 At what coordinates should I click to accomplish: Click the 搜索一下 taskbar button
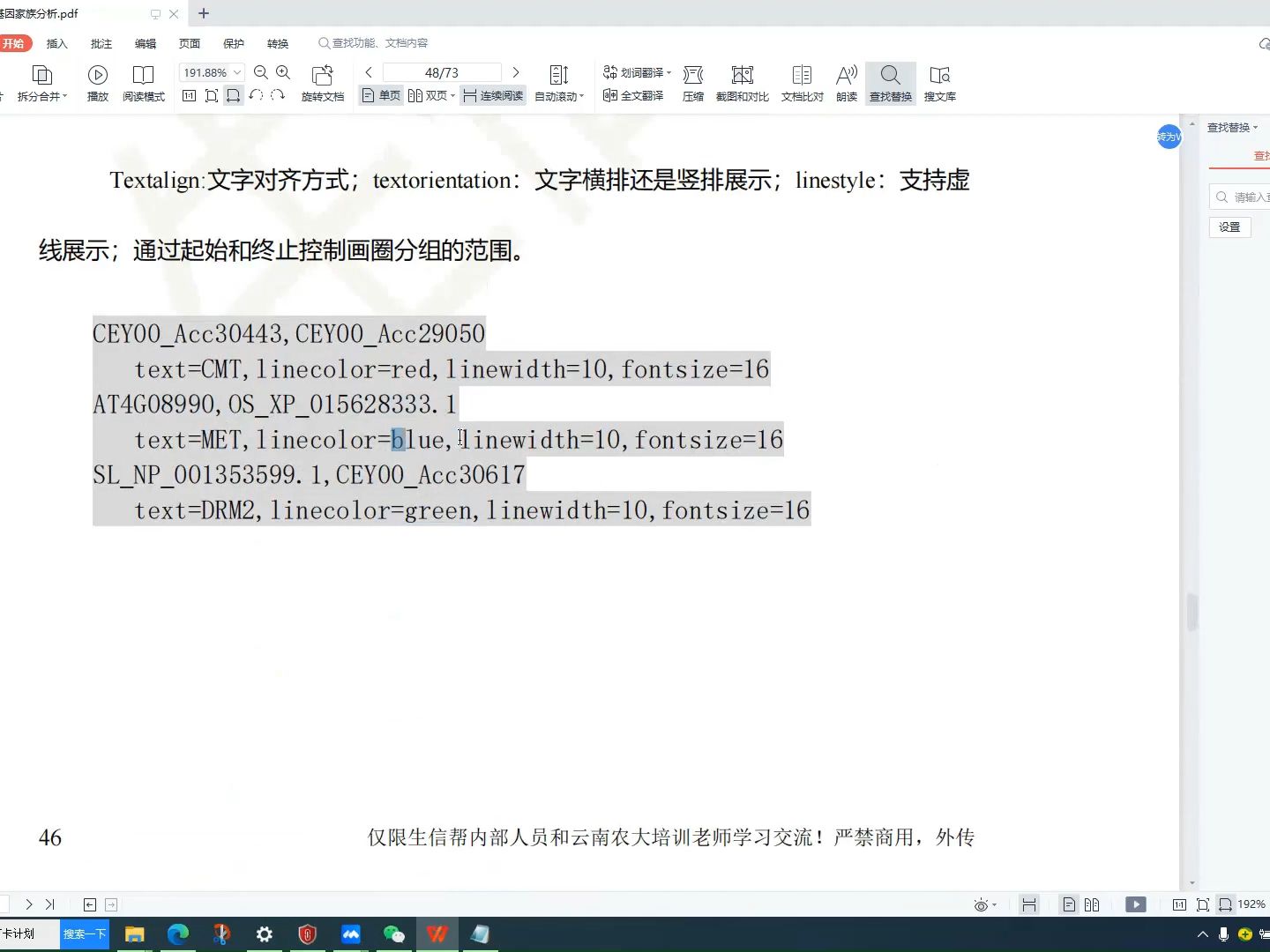[85, 934]
